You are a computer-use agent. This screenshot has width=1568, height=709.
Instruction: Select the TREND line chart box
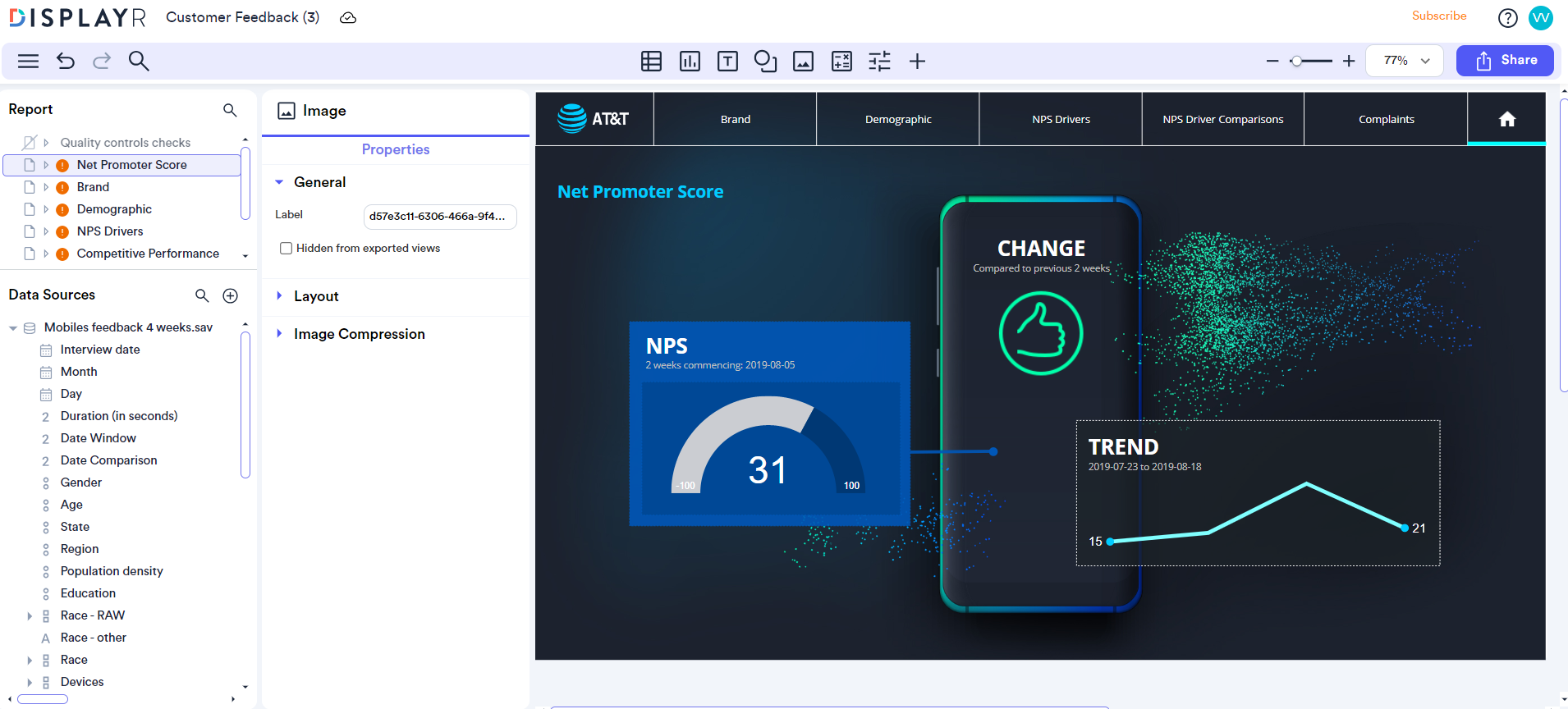[1258, 493]
